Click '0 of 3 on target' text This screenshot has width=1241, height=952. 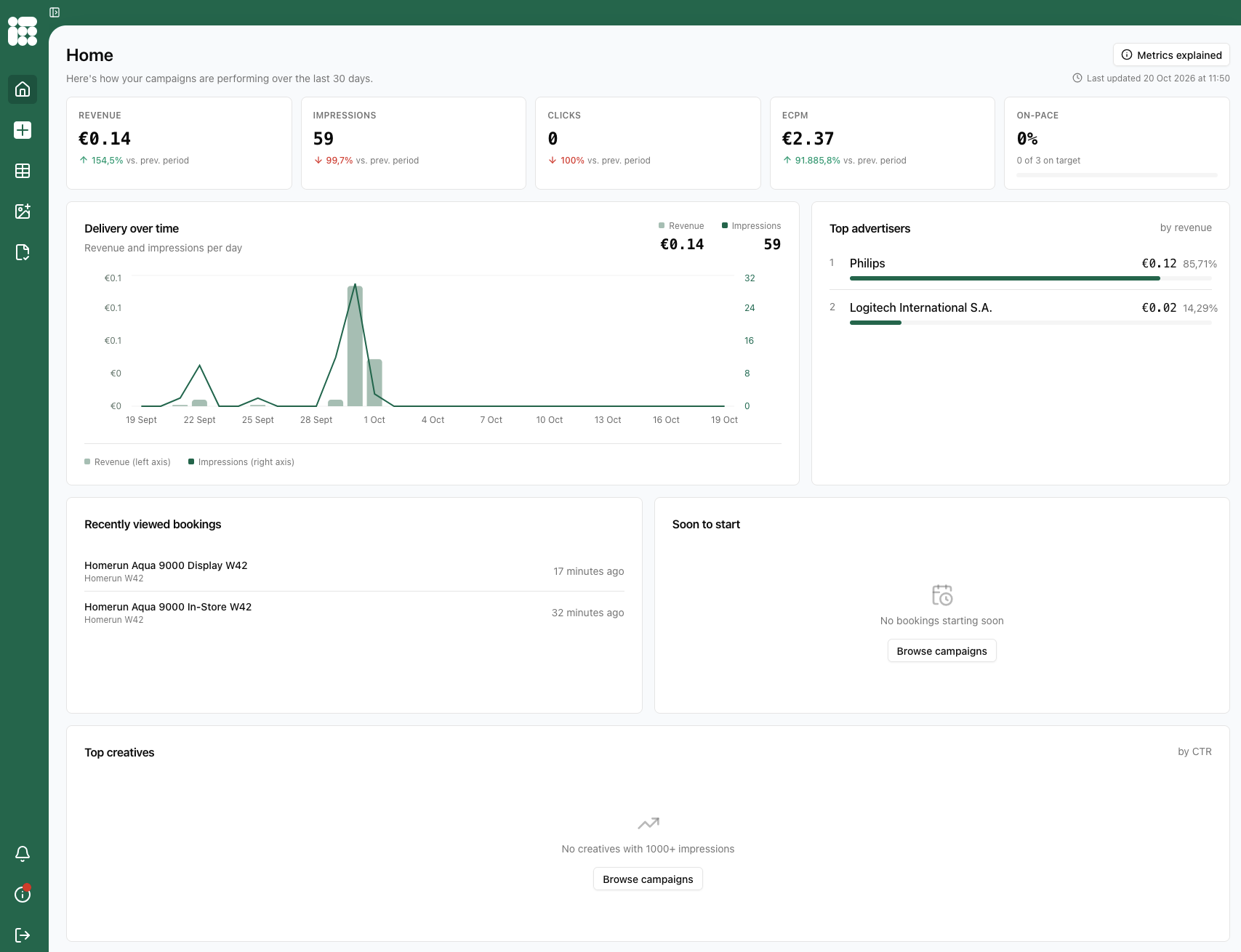point(1048,161)
